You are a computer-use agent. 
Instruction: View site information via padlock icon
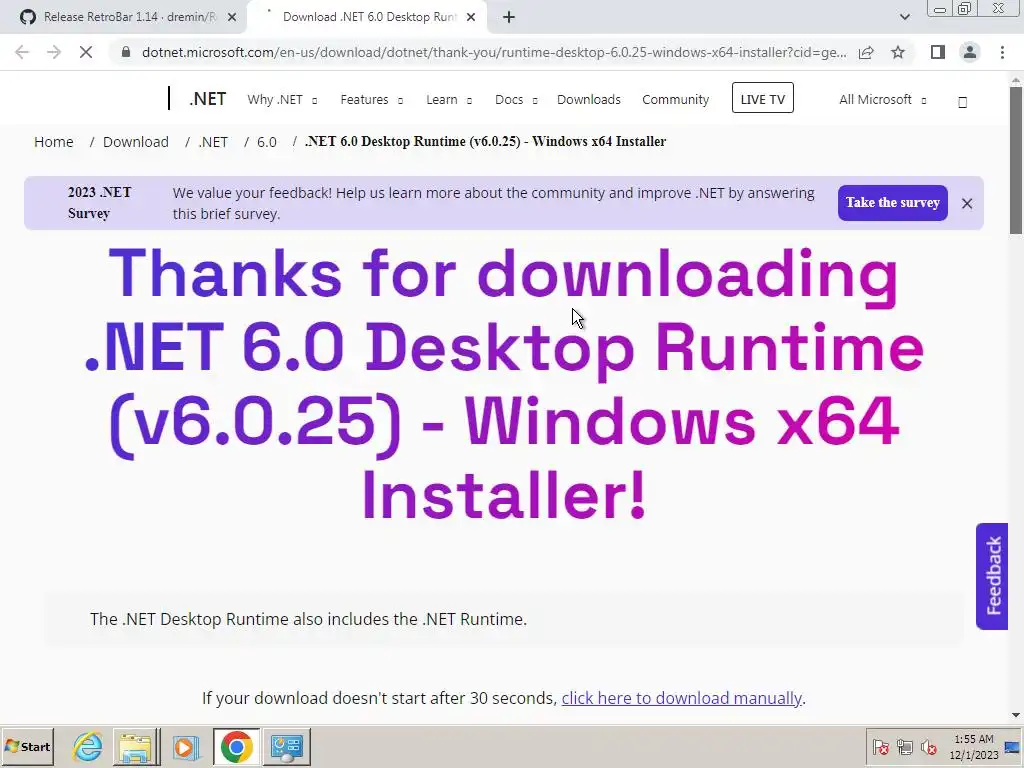pyautogui.click(x=126, y=52)
